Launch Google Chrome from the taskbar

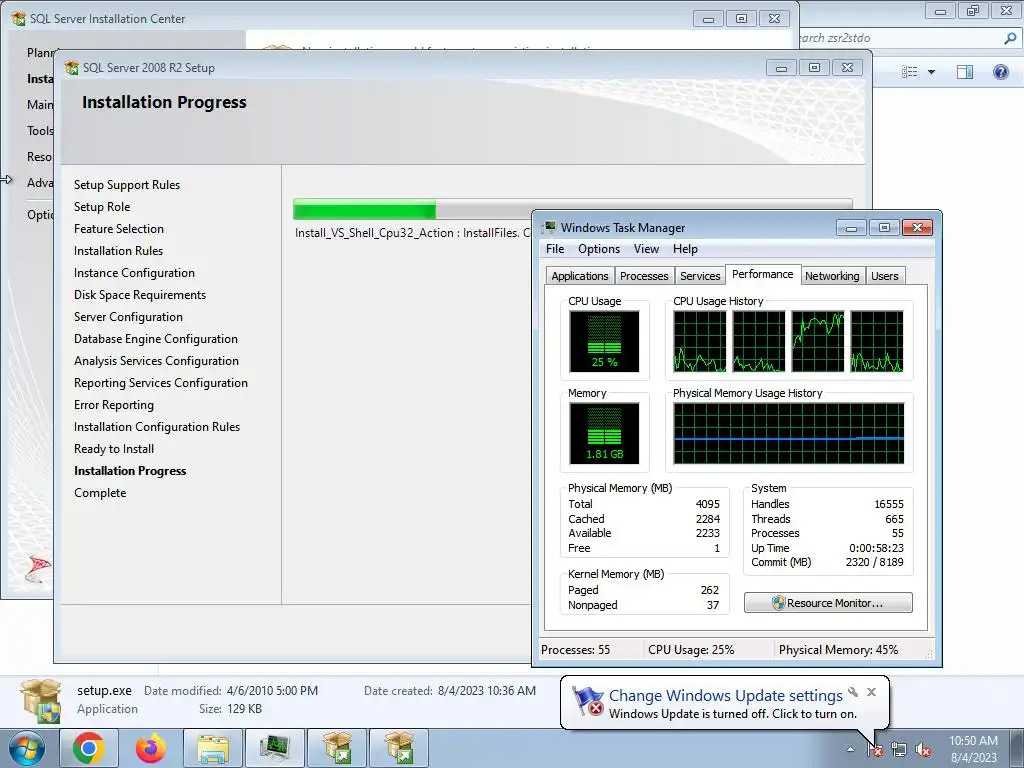(x=89, y=748)
